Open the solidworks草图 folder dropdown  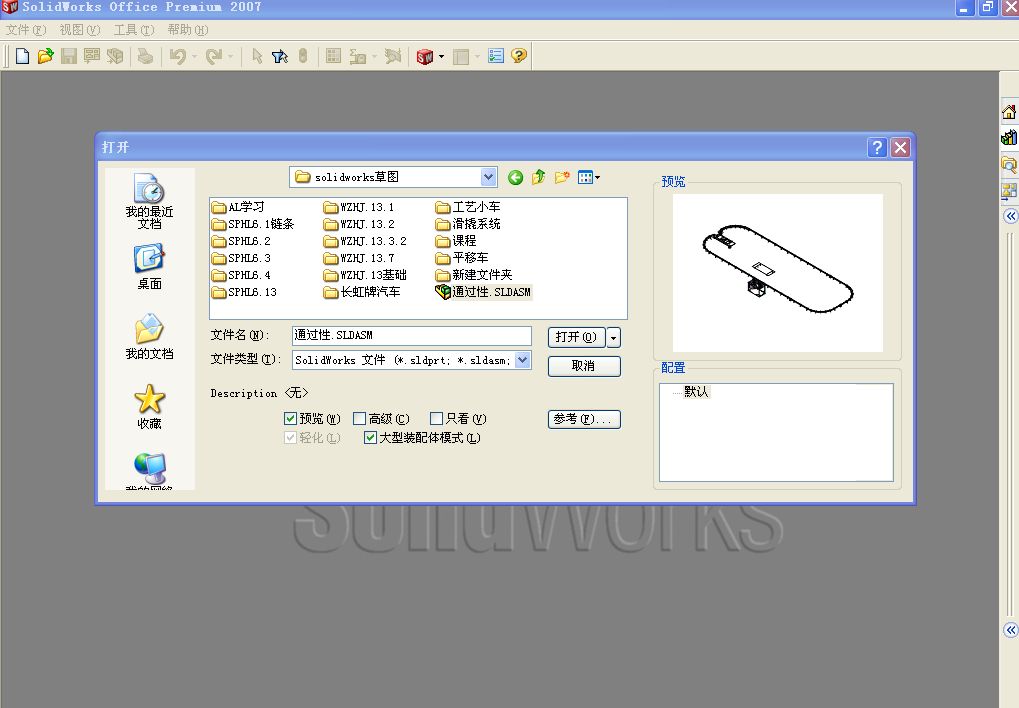tap(489, 177)
